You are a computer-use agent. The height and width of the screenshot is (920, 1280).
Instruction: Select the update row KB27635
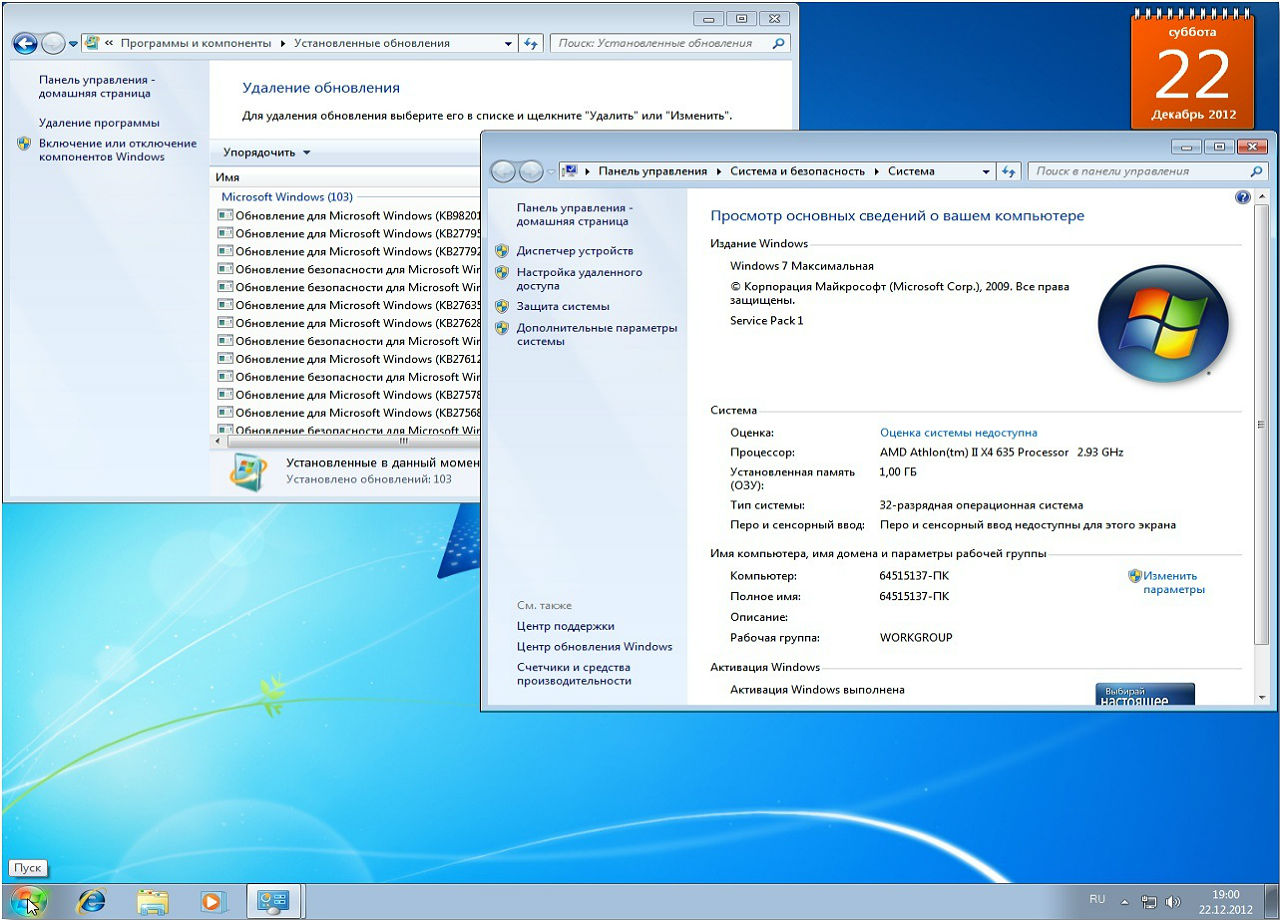click(x=348, y=305)
